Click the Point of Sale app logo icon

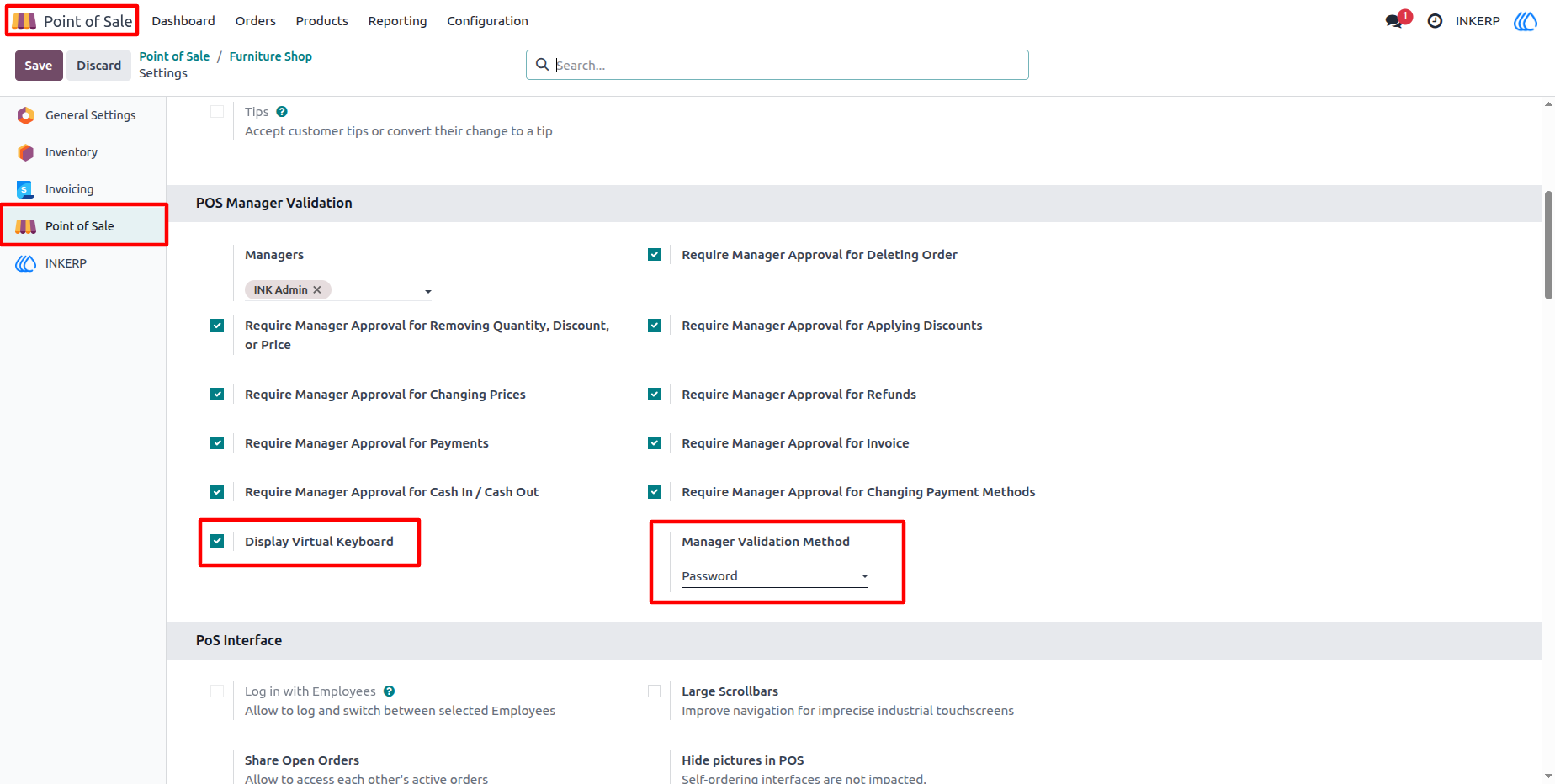tap(24, 21)
